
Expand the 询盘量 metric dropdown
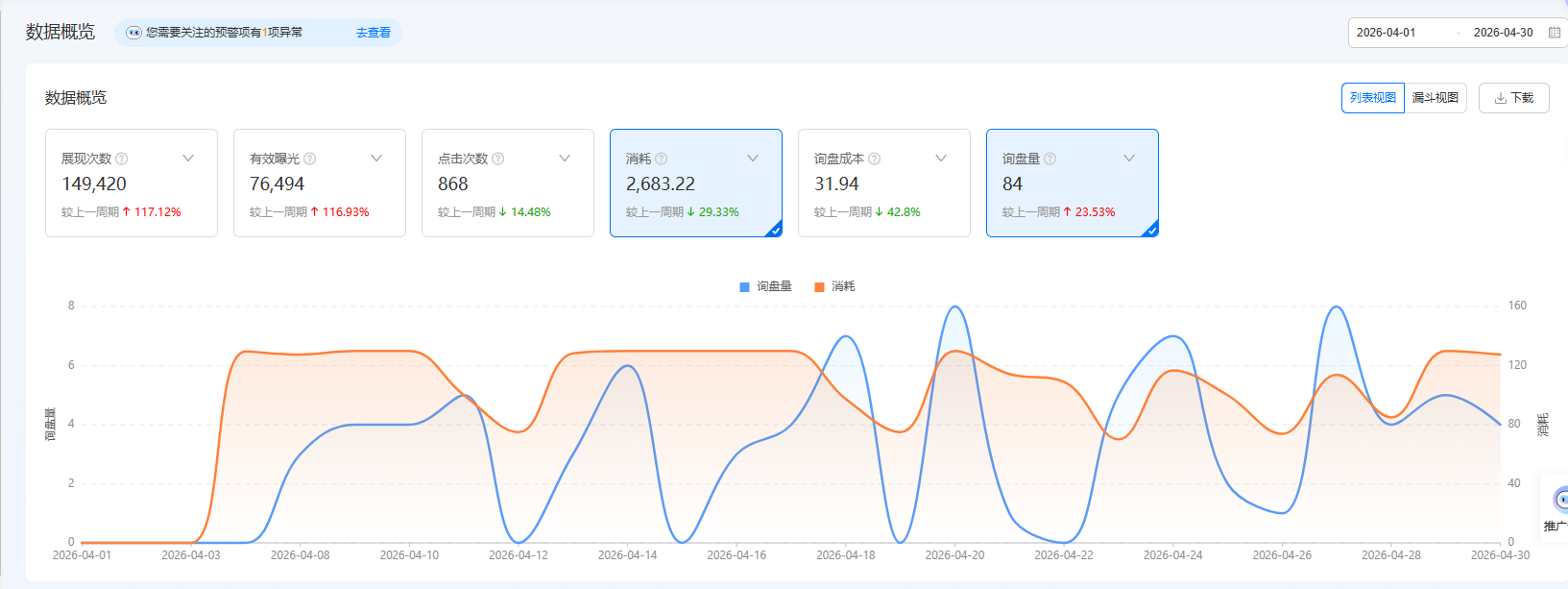pyautogui.click(x=1129, y=159)
